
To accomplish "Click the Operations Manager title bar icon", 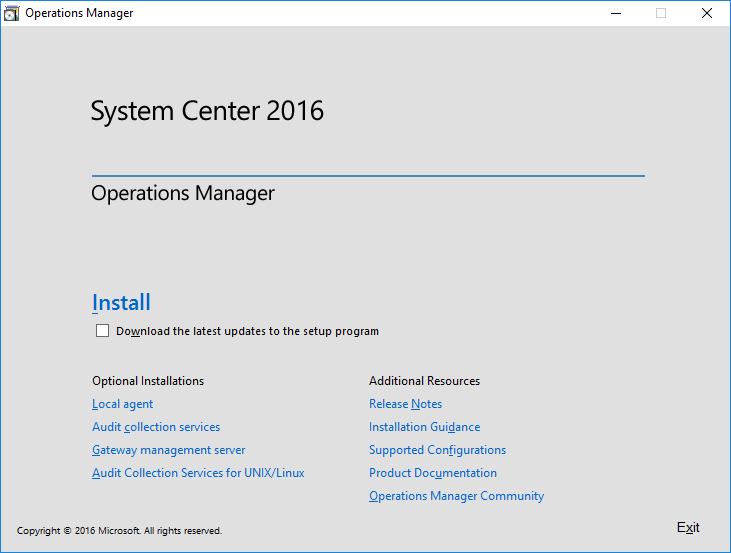I will pos(12,13).
